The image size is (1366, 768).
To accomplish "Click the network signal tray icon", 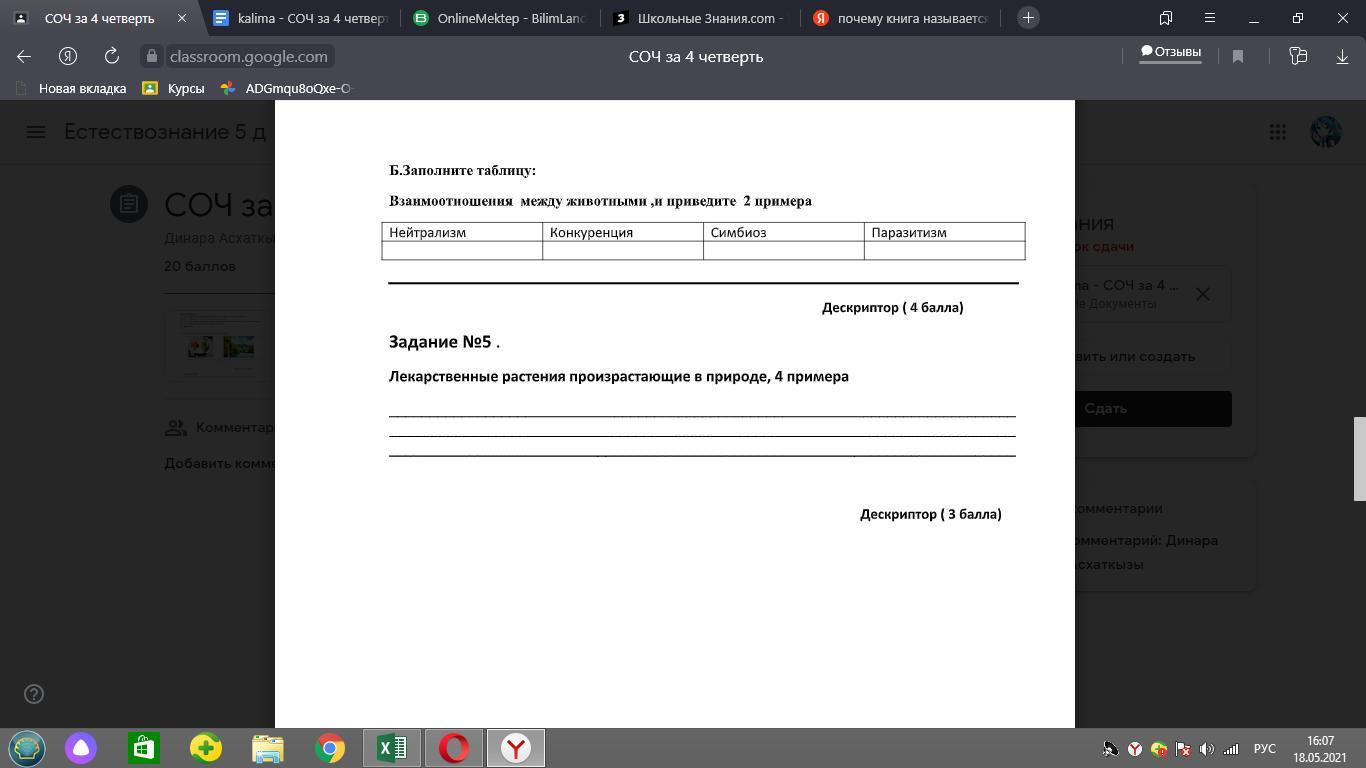I will pyautogui.click(x=1231, y=749).
